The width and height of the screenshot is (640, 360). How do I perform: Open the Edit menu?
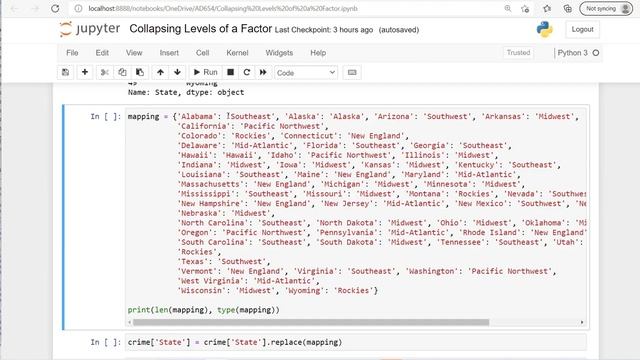(x=102, y=53)
